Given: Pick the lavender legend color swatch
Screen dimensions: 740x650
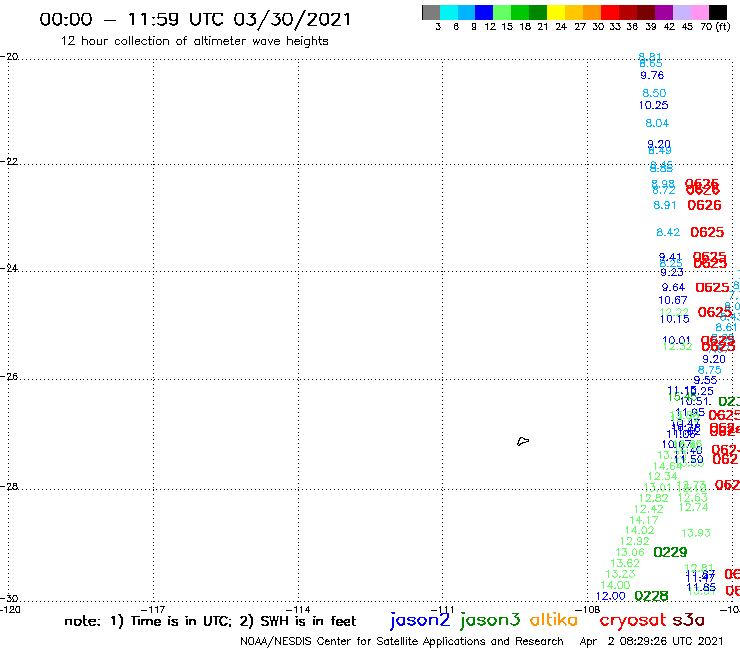Looking at the screenshot, I should click(681, 12).
